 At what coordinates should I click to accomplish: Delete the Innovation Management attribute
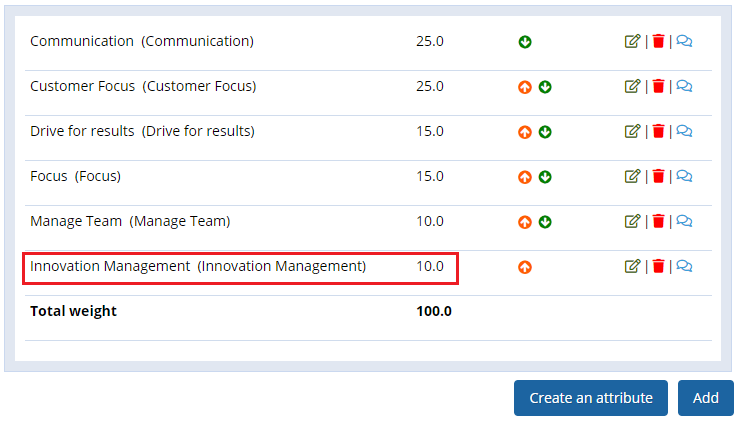point(658,266)
